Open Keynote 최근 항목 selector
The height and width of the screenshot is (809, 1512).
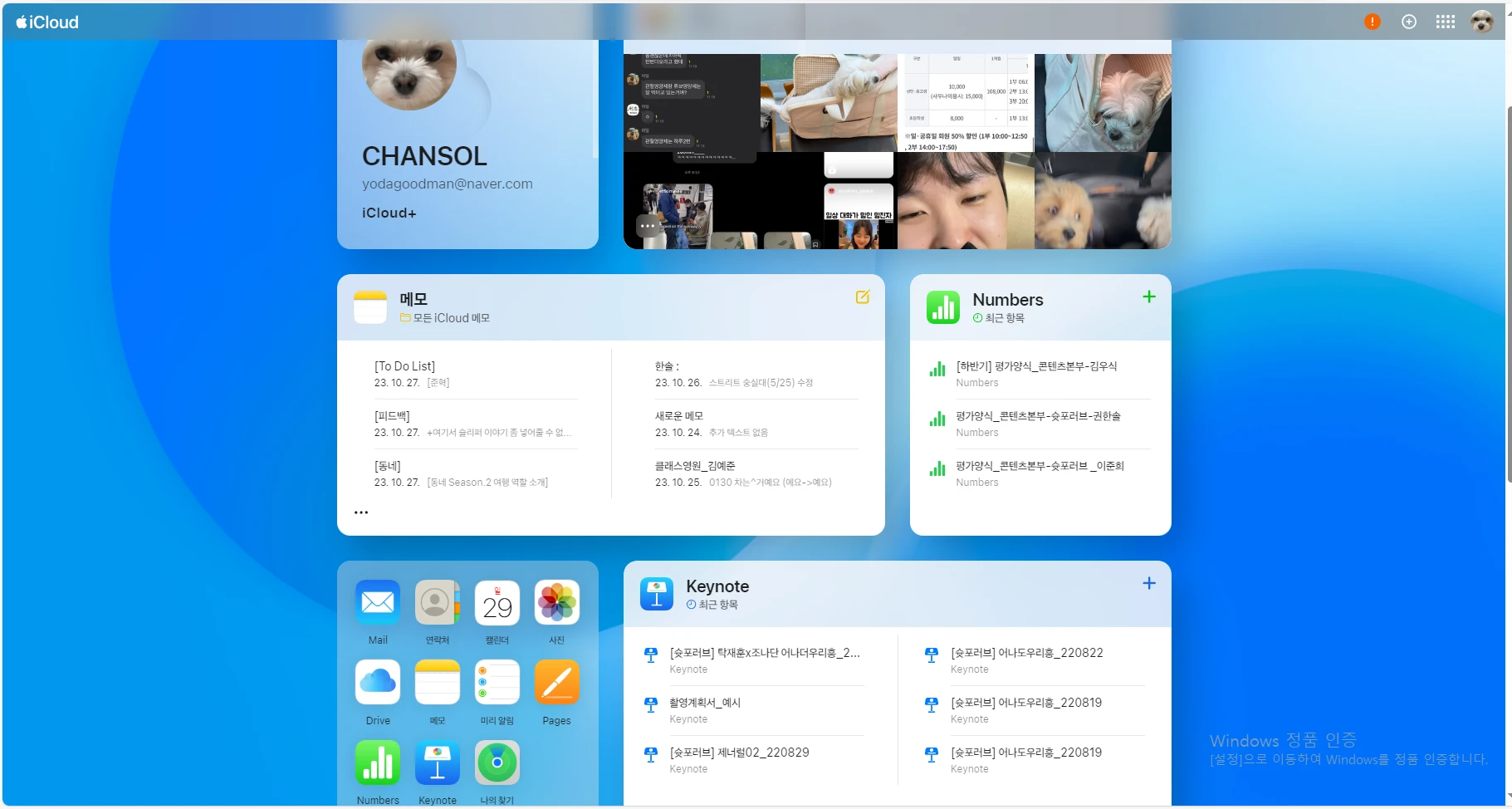[712, 605]
